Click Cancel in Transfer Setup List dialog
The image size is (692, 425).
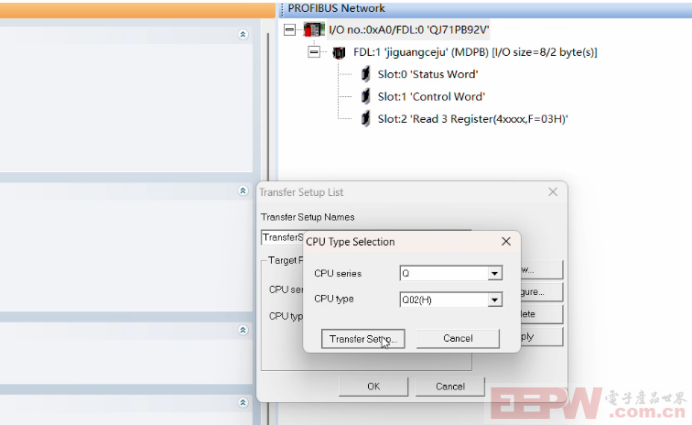pyautogui.click(x=450, y=386)
